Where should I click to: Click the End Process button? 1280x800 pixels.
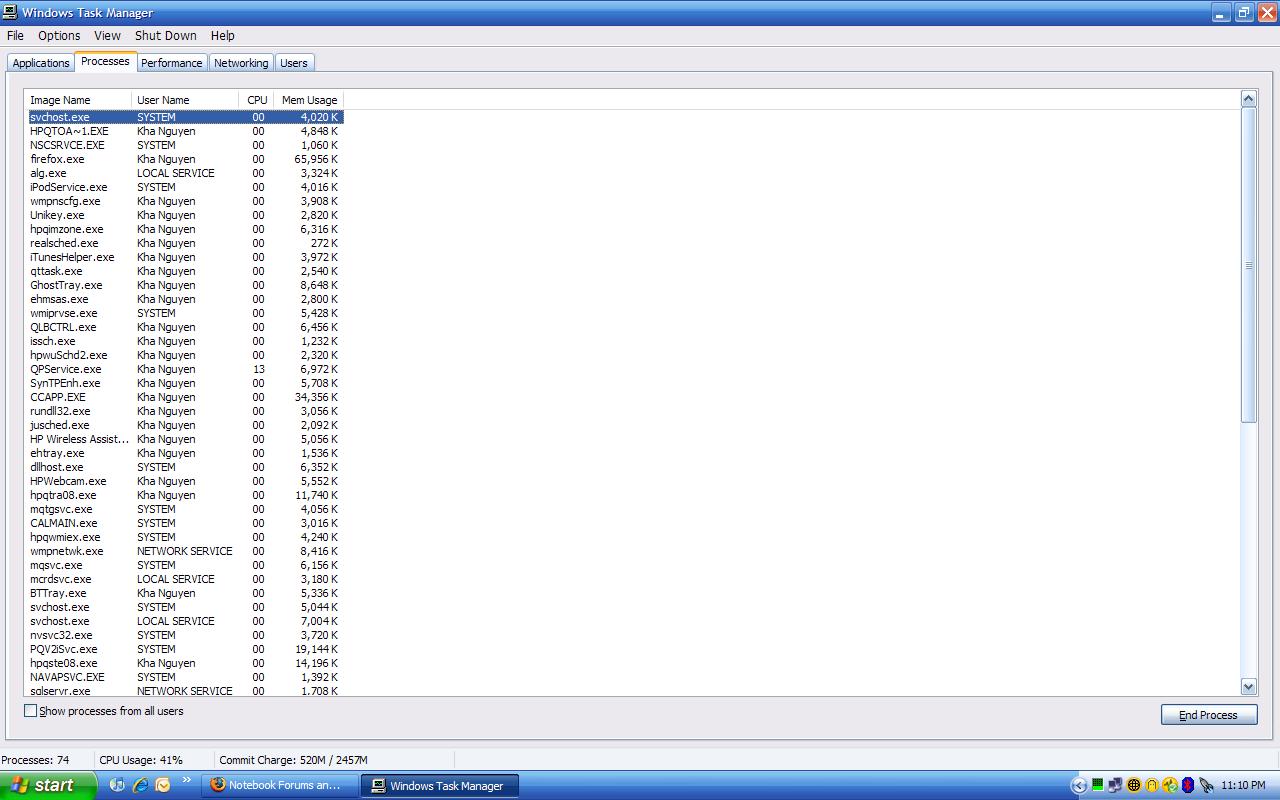1209,715
